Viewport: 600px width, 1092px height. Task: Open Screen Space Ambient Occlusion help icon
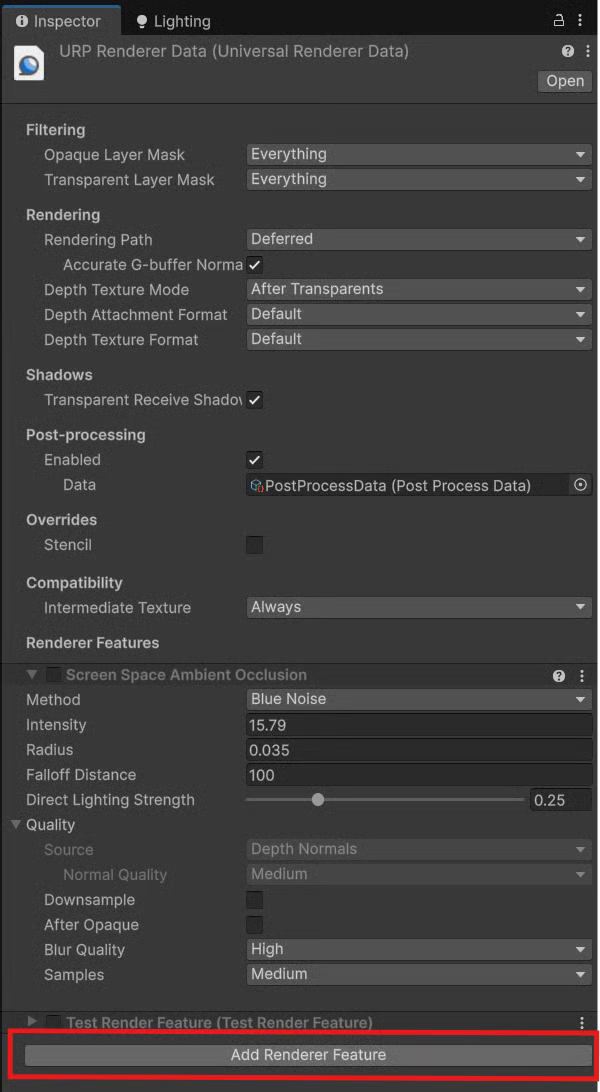[559, 676]
